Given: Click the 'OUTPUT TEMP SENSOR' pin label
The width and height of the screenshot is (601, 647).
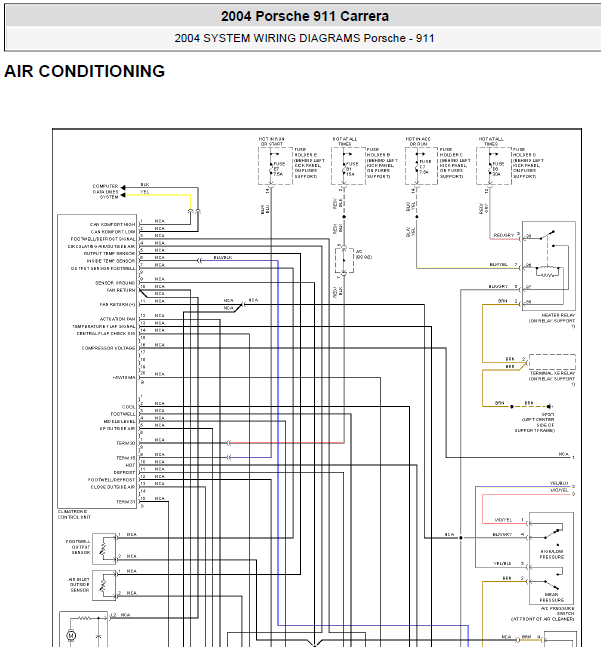Looking at the screenshot, I should 109,253.
